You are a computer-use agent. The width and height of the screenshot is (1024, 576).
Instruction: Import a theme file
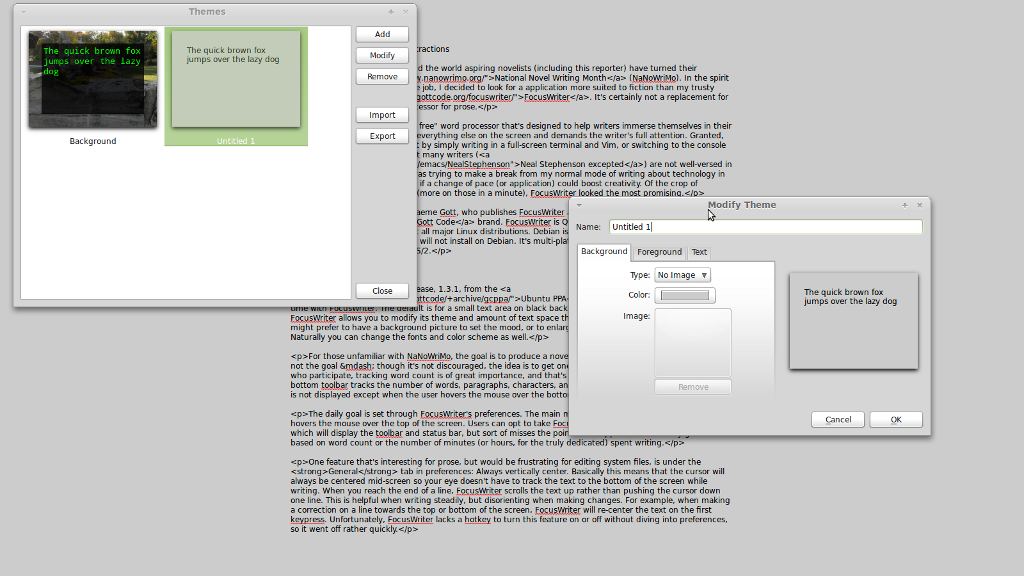(382, 115)
